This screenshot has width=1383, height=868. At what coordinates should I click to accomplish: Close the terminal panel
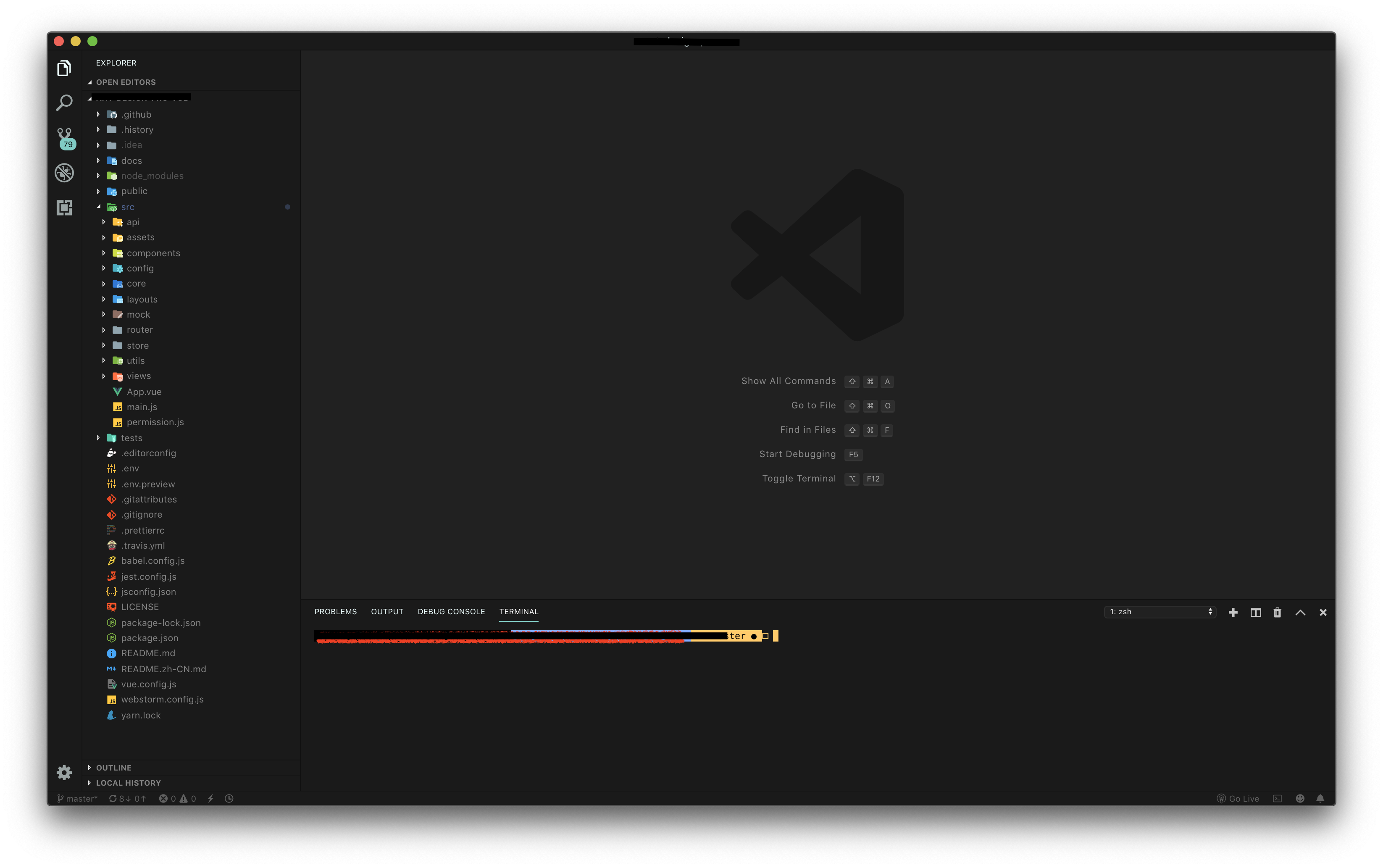point(1323,612)
